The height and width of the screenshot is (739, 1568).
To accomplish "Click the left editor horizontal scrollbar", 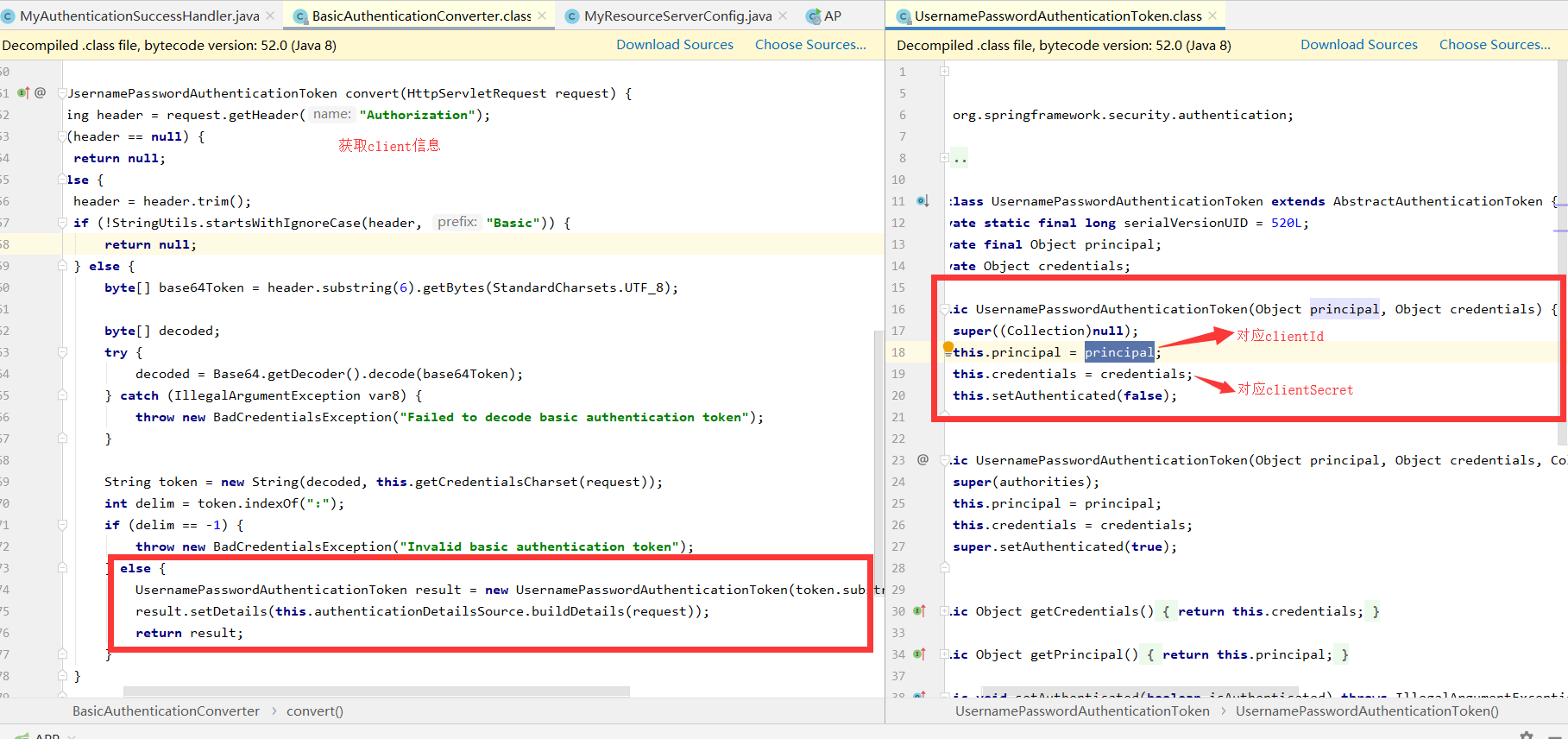I will [x=376, y=692].
